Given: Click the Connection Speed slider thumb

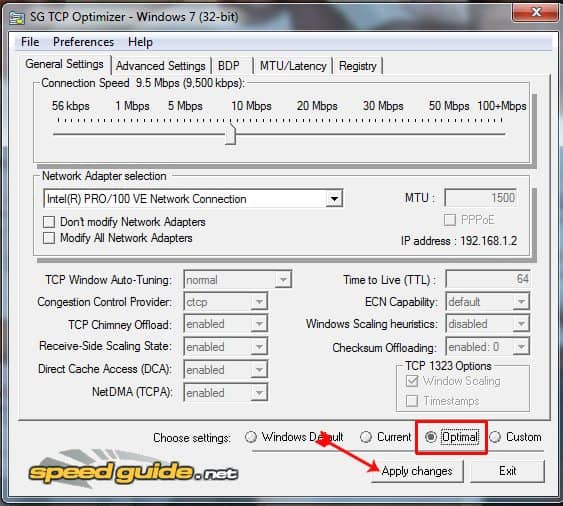Looking at the screenshot, I should click(x=231, y=134).
